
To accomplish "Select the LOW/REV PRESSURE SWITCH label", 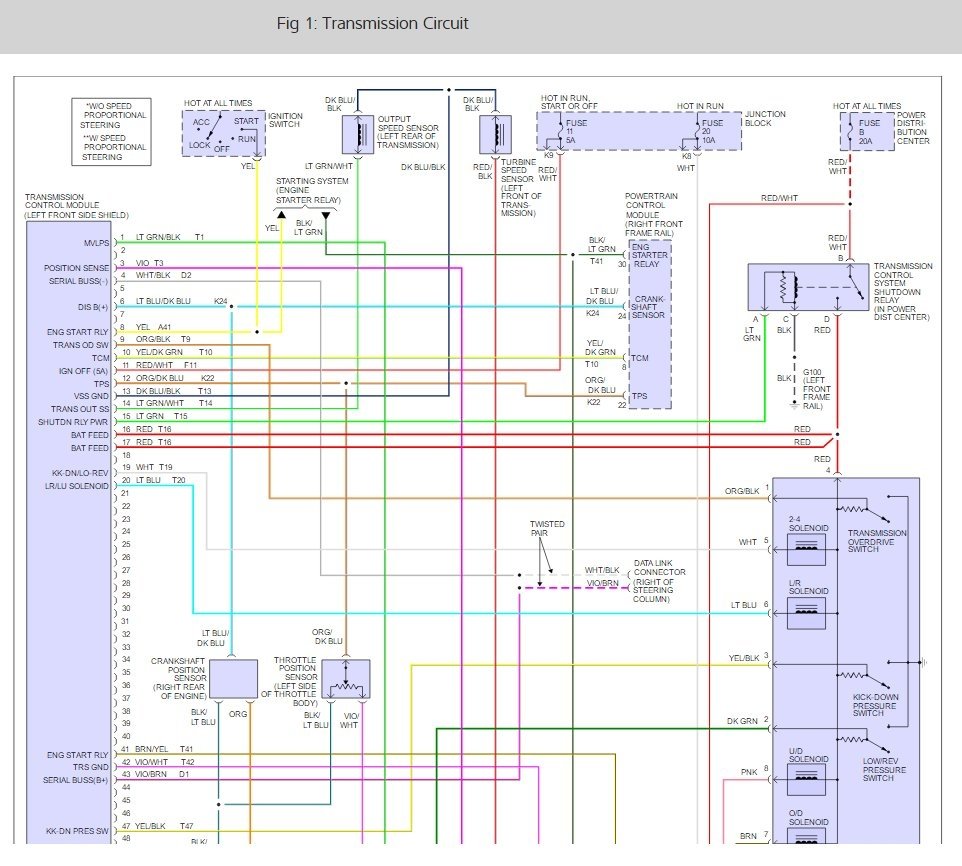I will (883, 769).
